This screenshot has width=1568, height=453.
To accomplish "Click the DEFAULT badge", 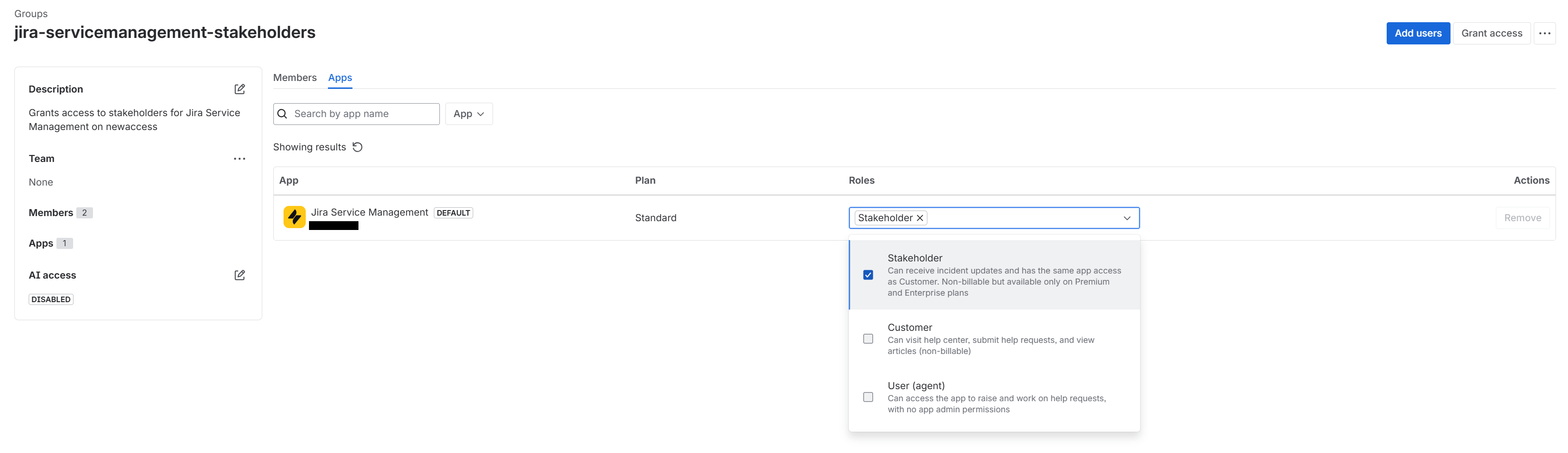I will 453,212.
